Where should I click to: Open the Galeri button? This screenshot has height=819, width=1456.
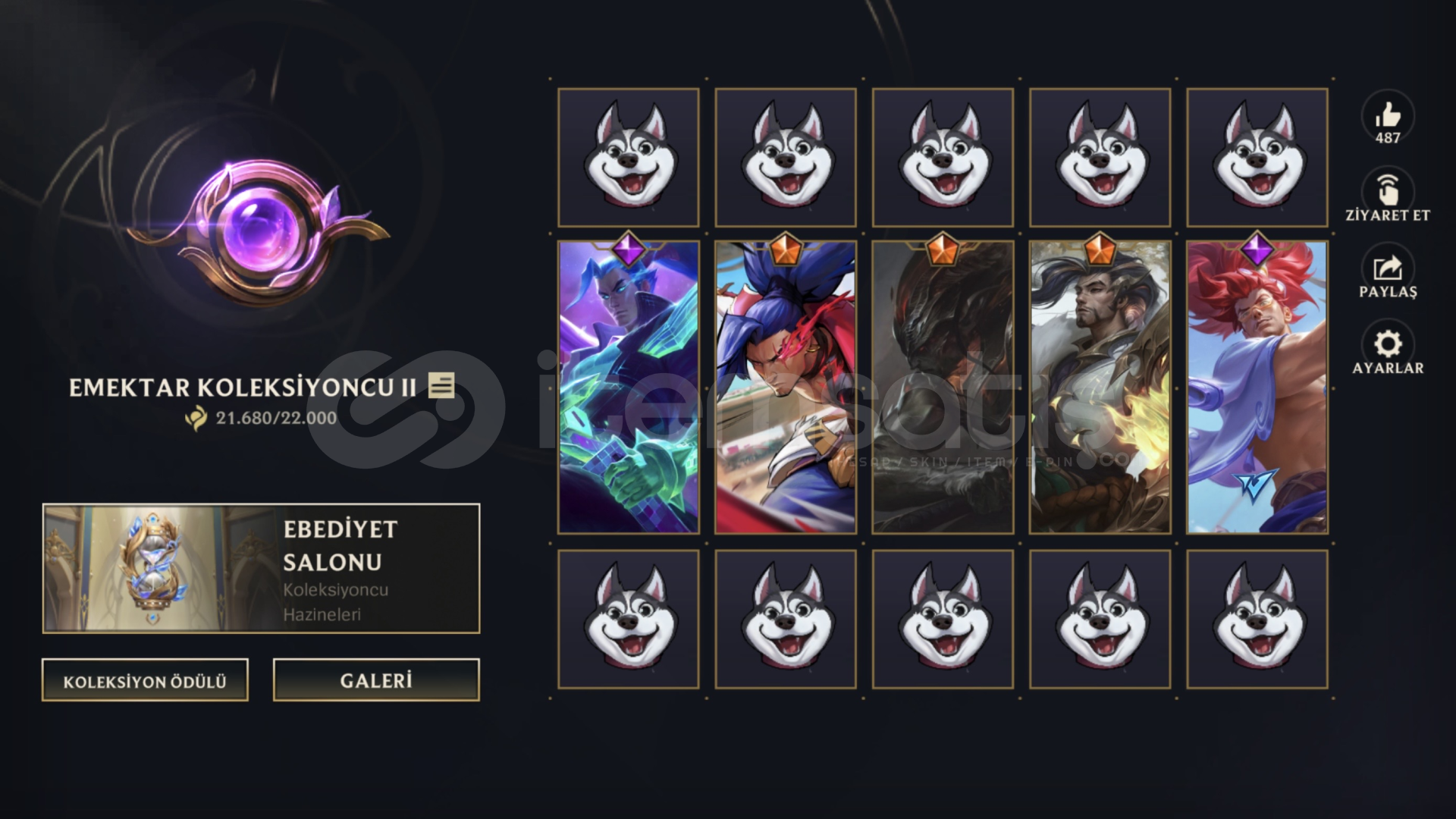coord(376,680)
